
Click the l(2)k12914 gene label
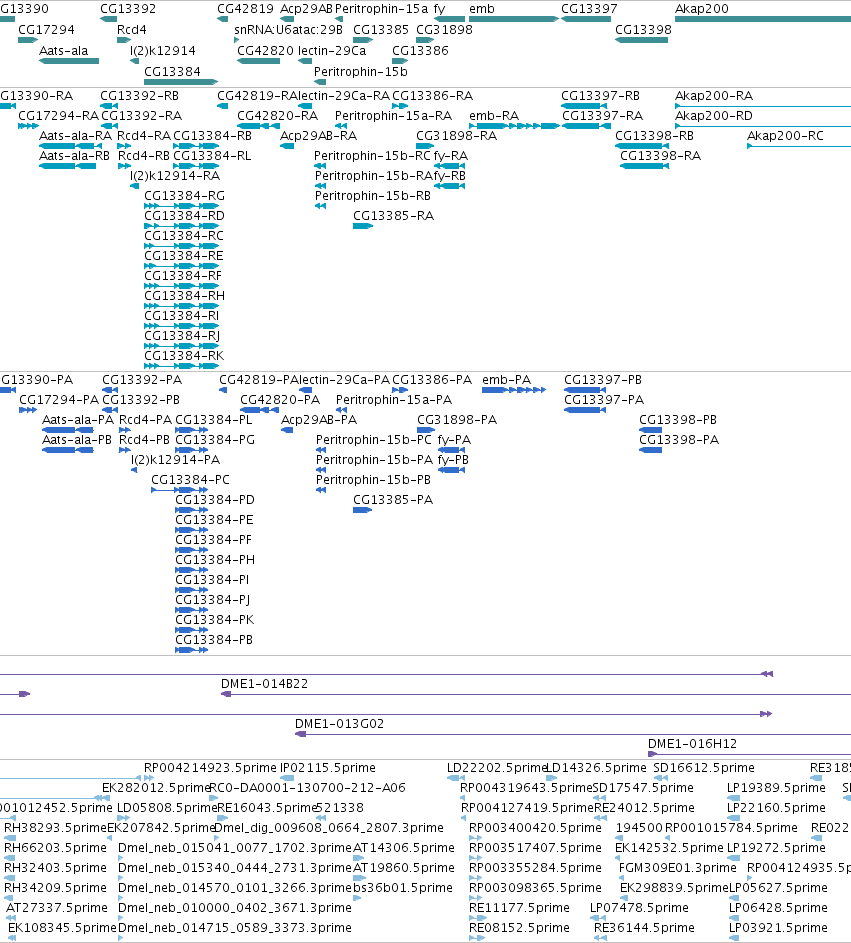pos(162,51)
